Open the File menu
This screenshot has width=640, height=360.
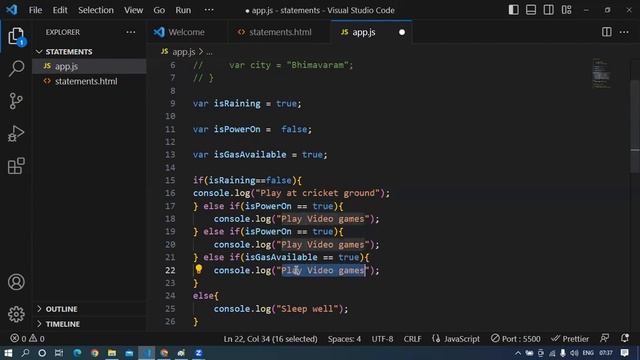(x=35, y=10)
